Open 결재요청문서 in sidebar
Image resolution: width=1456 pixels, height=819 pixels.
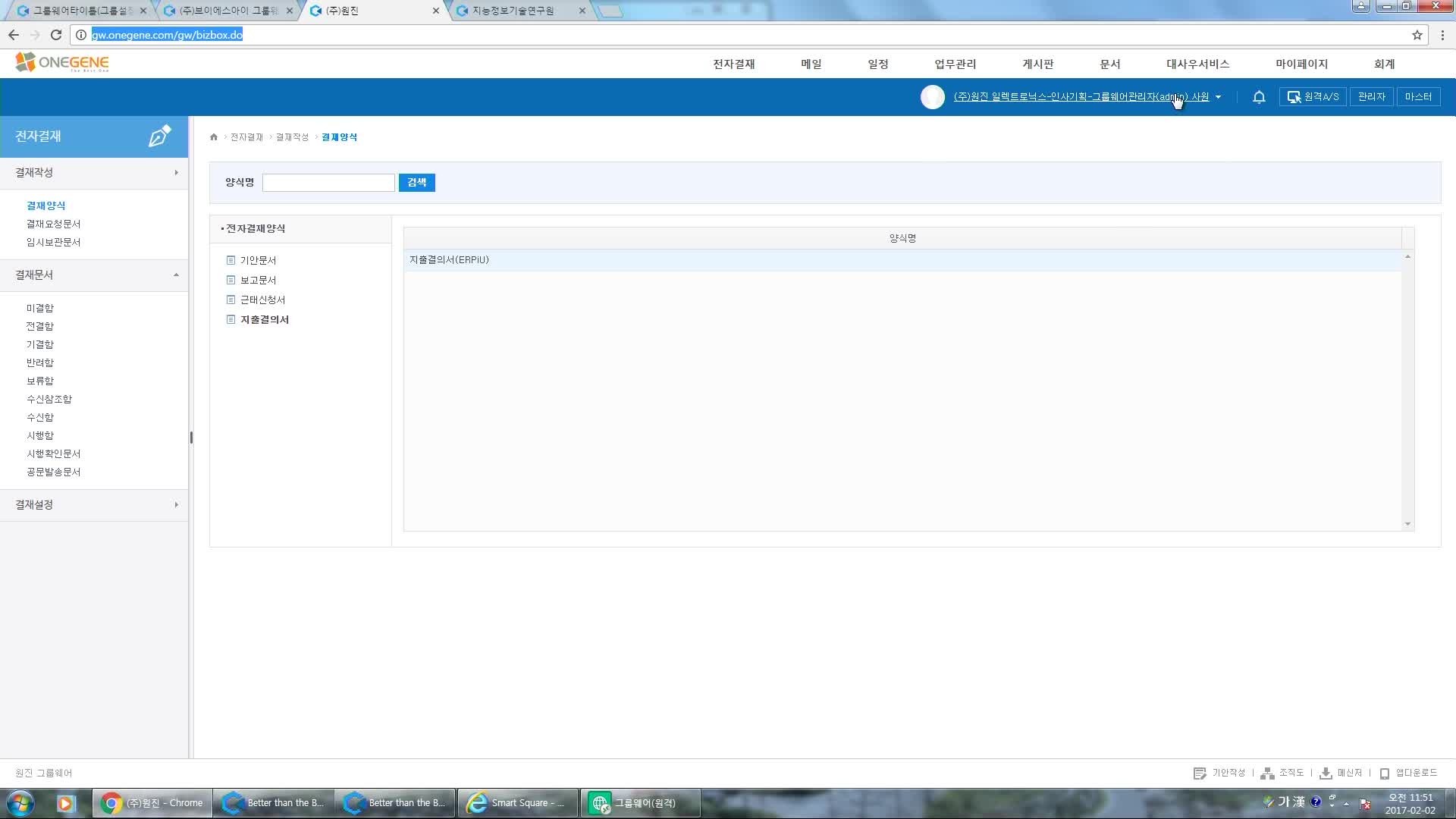(x=53, y=224)
